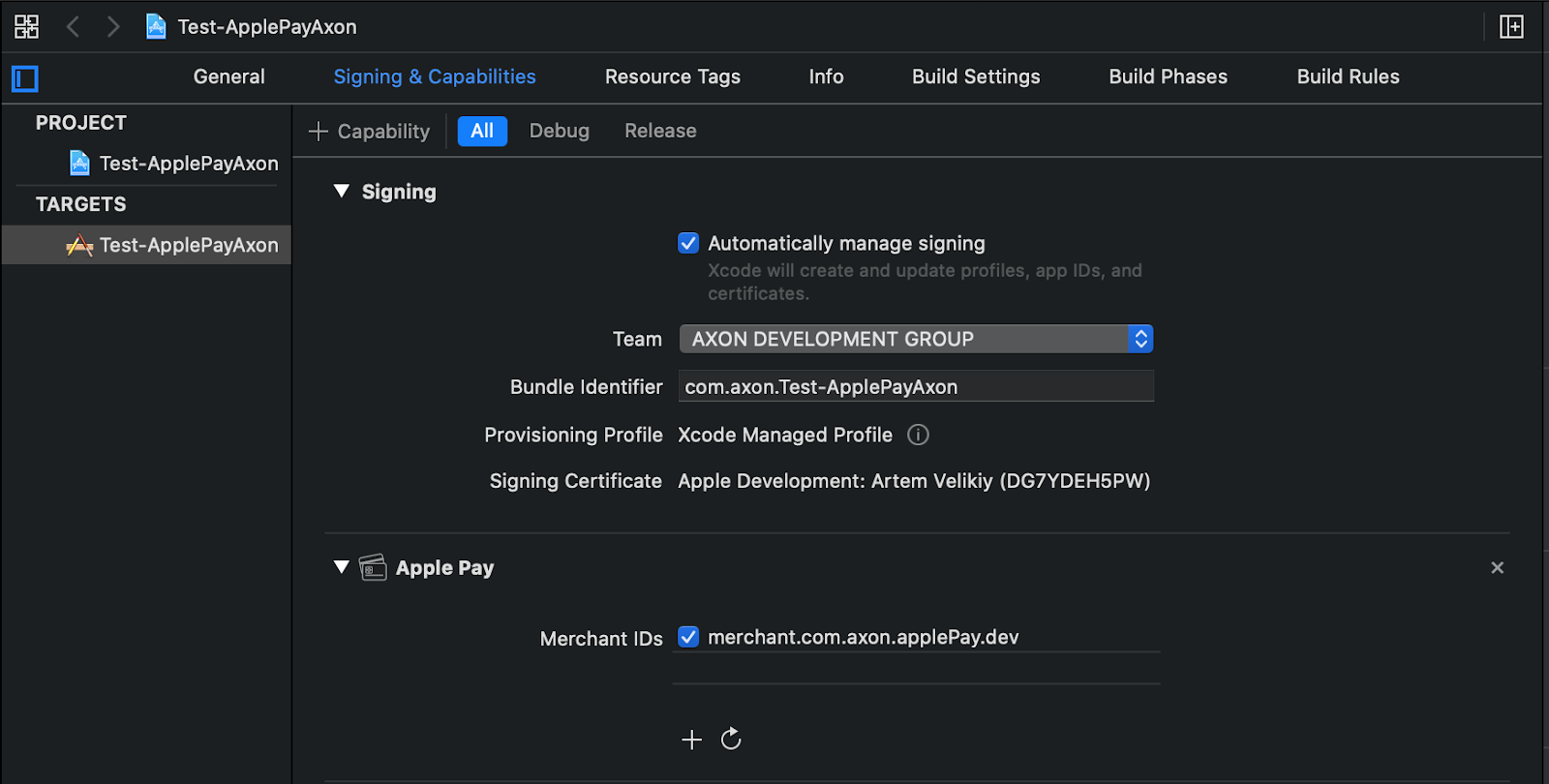Viewport: 1549px width, 784px height.
Task: Open the Team dropdown
Action: click(916, 339)
